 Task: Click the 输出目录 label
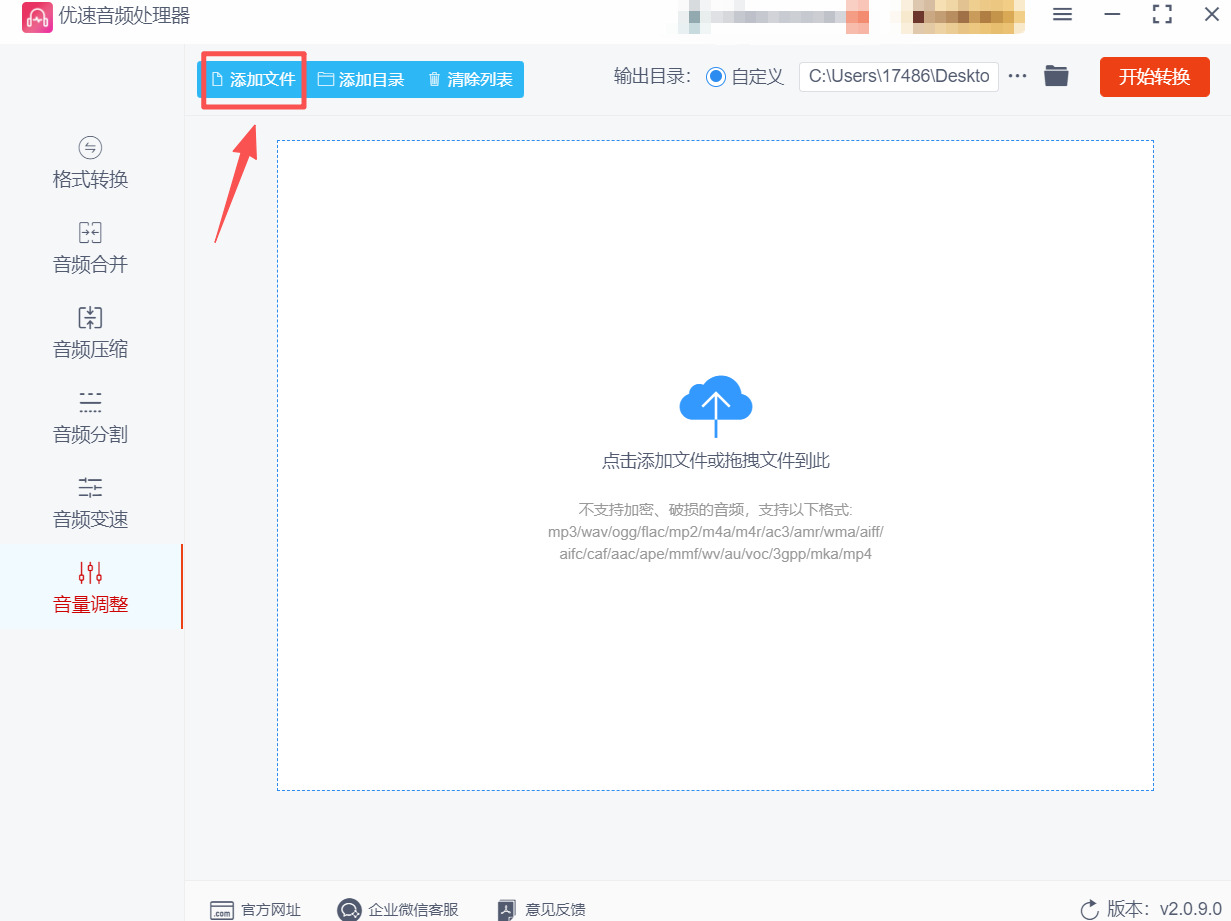[x=652, y=77]
